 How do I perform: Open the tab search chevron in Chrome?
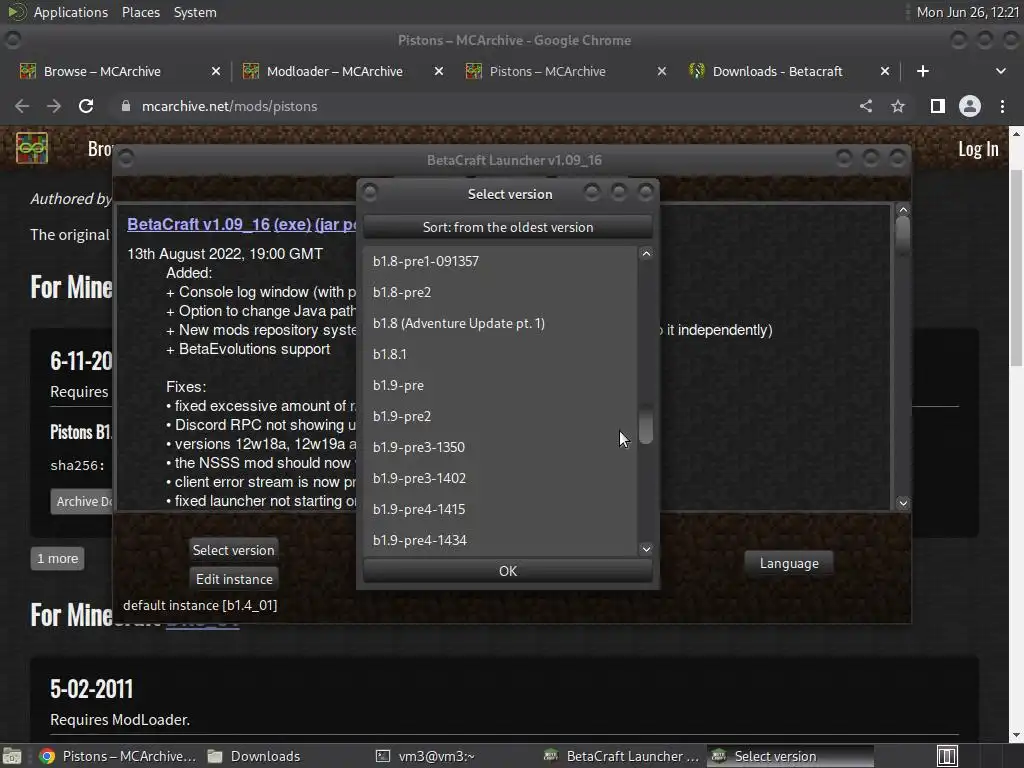coord(1000,71)
